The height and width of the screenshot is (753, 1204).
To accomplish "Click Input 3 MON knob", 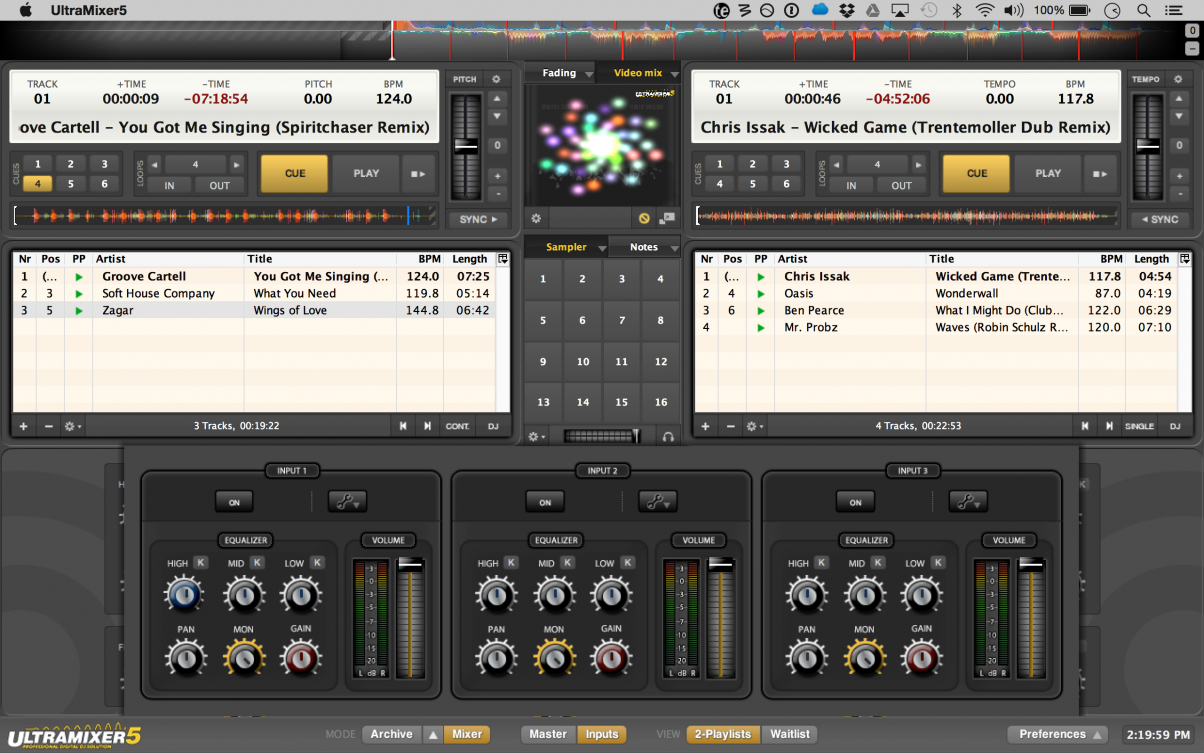I will click(x=864, y=657).
